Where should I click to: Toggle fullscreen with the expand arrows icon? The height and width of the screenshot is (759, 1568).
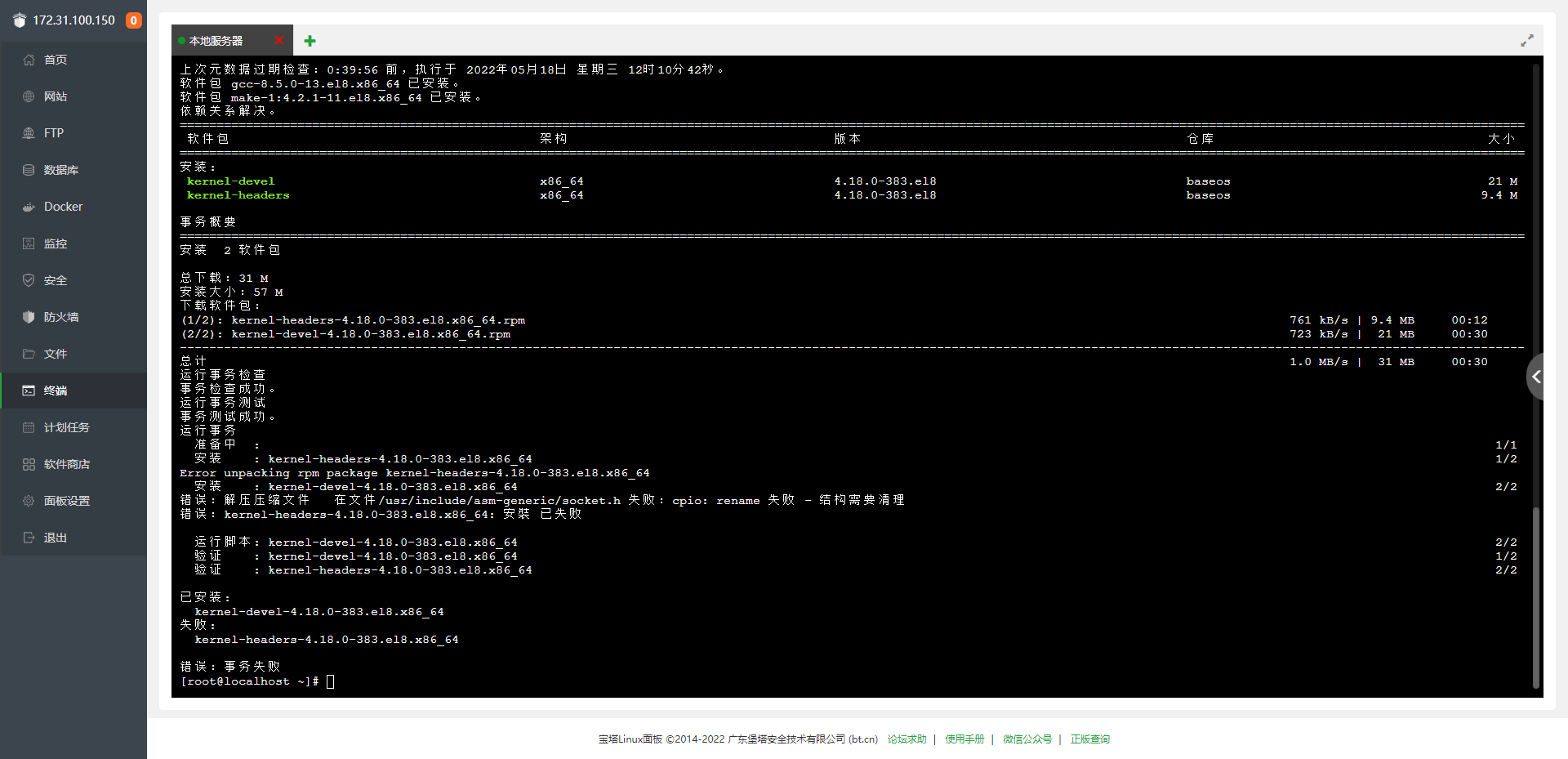coord(1526,41)
